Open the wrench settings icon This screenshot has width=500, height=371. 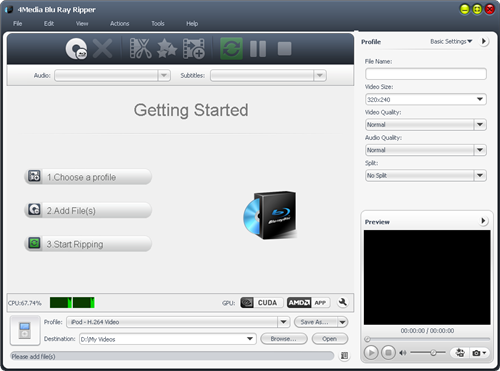coord(342,302)
